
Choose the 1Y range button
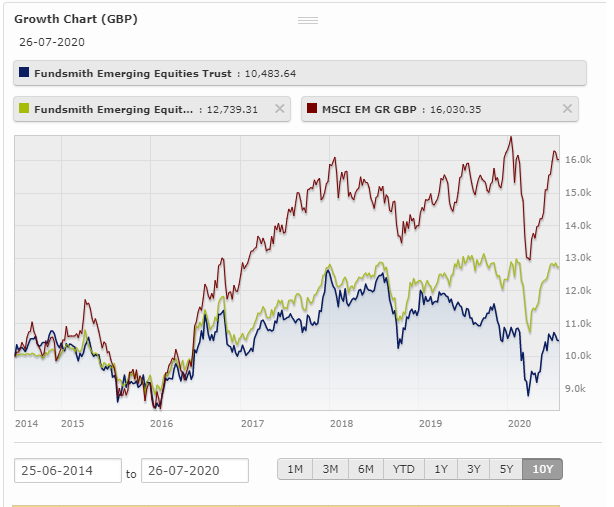(x=441, y=469)
